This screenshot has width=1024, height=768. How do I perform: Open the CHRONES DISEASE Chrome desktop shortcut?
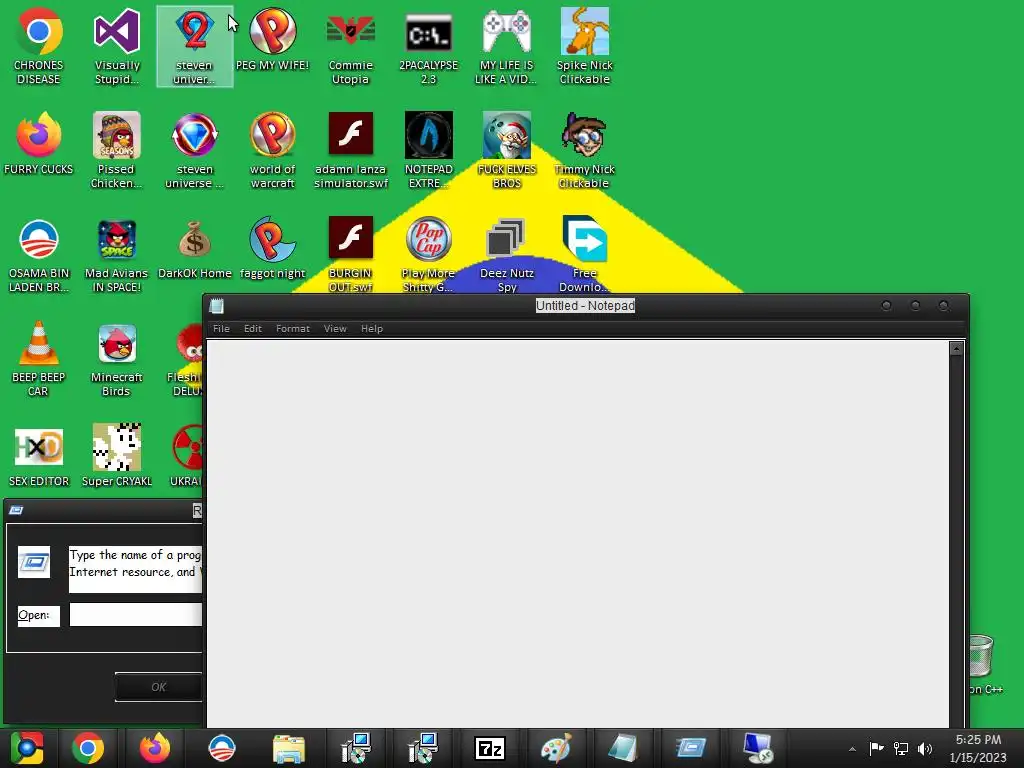pos(39,46)
